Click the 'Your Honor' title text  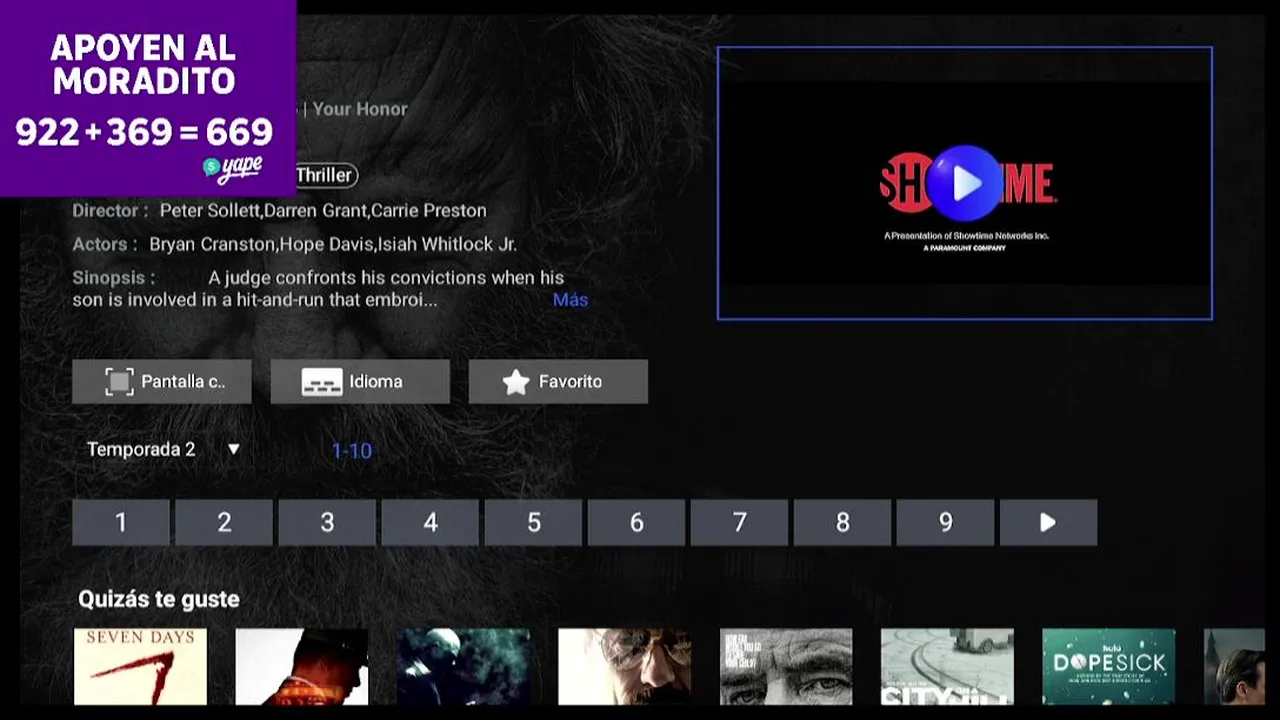(x=360, y=109)
